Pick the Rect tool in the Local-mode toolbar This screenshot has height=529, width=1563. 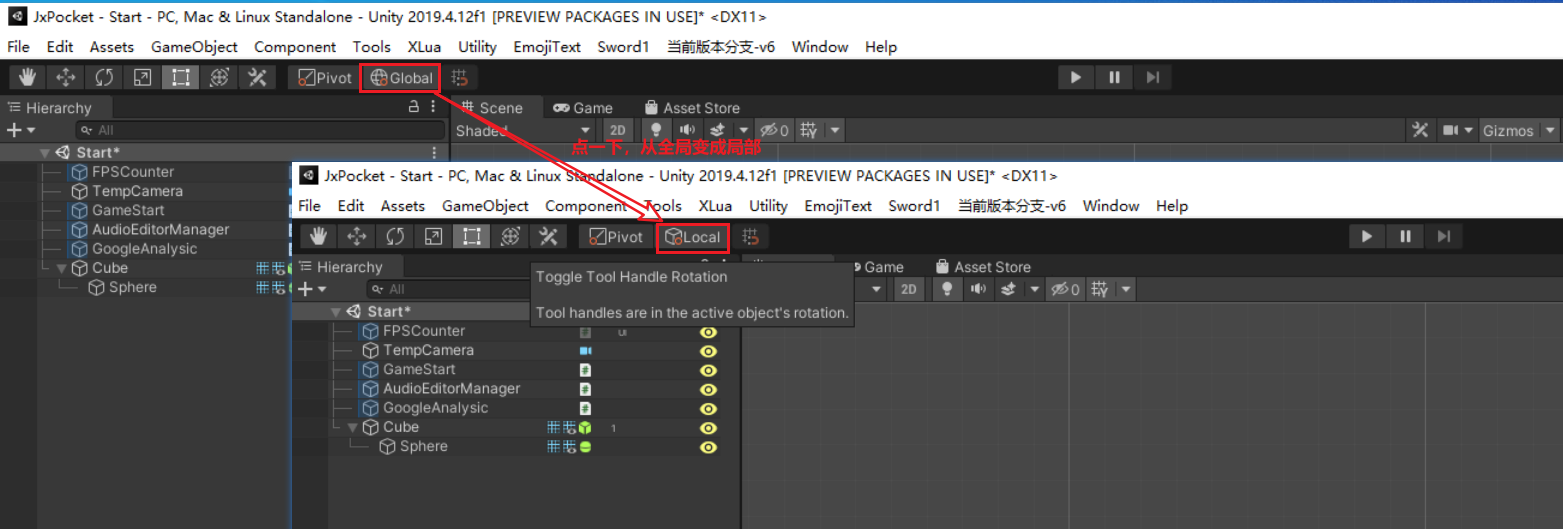point(472,237)
